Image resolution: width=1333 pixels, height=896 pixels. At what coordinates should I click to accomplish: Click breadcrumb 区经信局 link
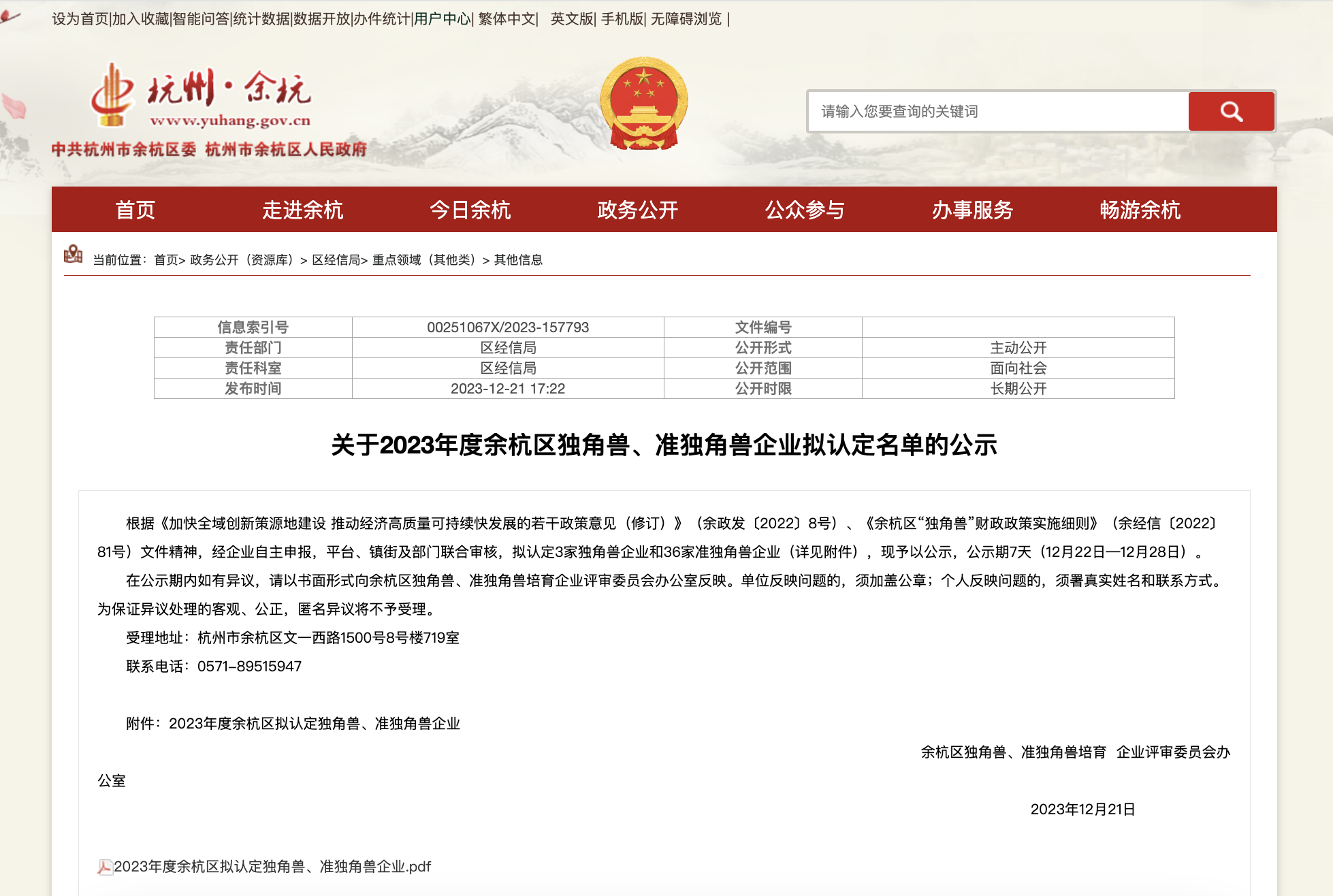tap(336, 260)
